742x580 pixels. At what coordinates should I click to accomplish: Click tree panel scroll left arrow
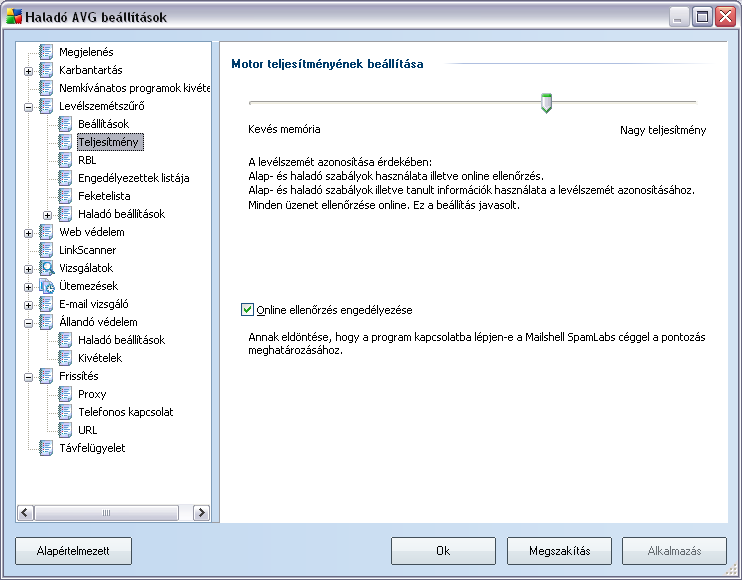tap(26, 512)
